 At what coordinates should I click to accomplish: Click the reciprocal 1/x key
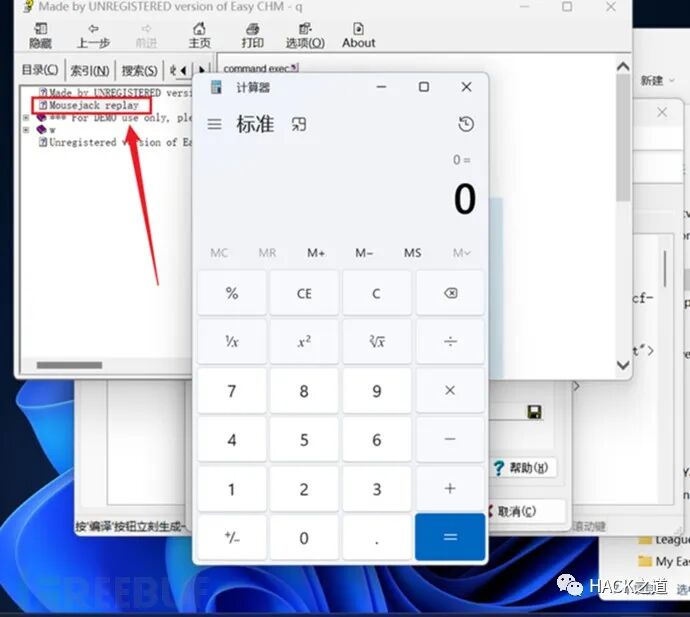(x=232, y=342)
